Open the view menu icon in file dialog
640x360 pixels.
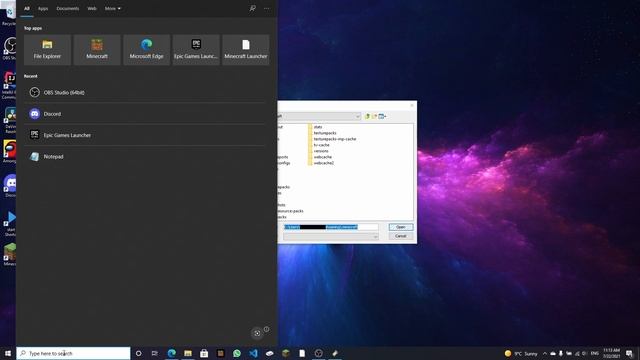[382, 116]
